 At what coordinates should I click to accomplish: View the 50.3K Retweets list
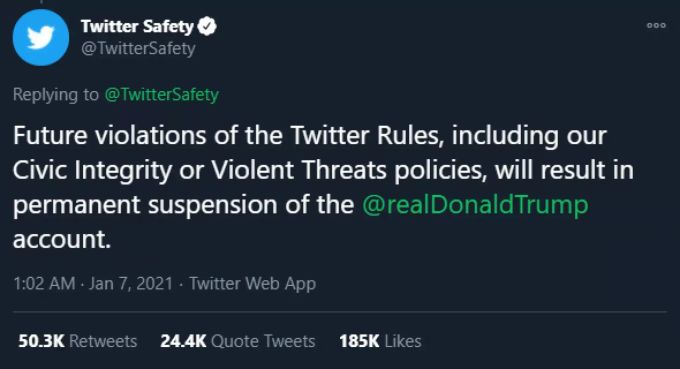pyautogui.click(x=78, y=341)
